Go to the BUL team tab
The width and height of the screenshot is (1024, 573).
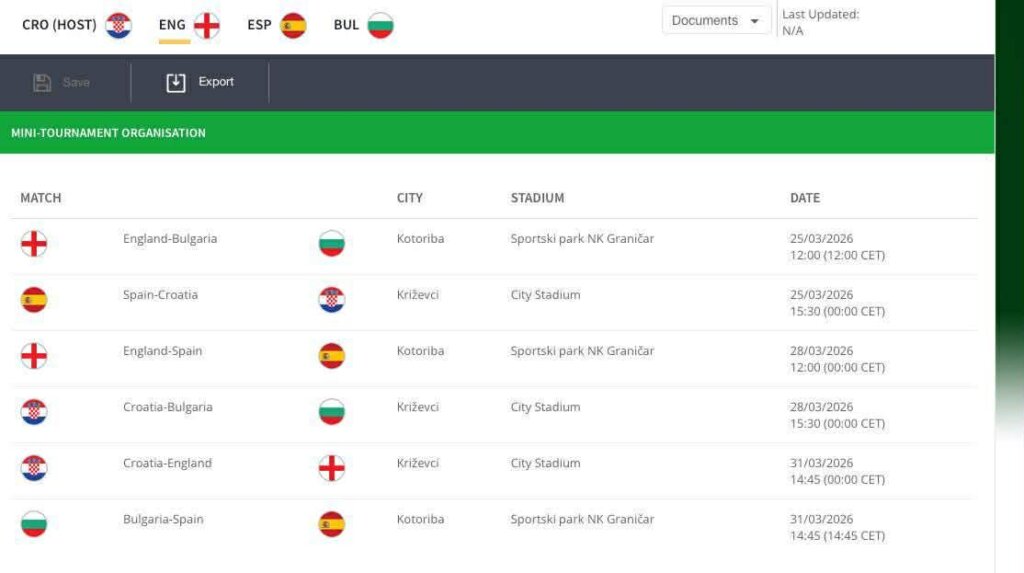[363, 25]
